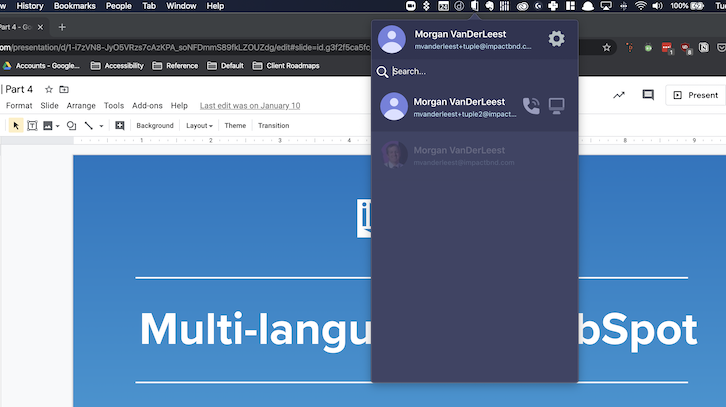Screen dimensions: 726x407
Task: Click the Present button
Action: point(694,95)
